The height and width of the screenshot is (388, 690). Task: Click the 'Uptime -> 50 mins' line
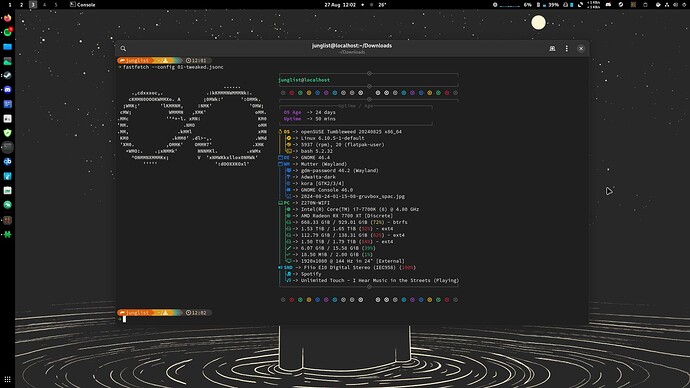pos(309,119)
